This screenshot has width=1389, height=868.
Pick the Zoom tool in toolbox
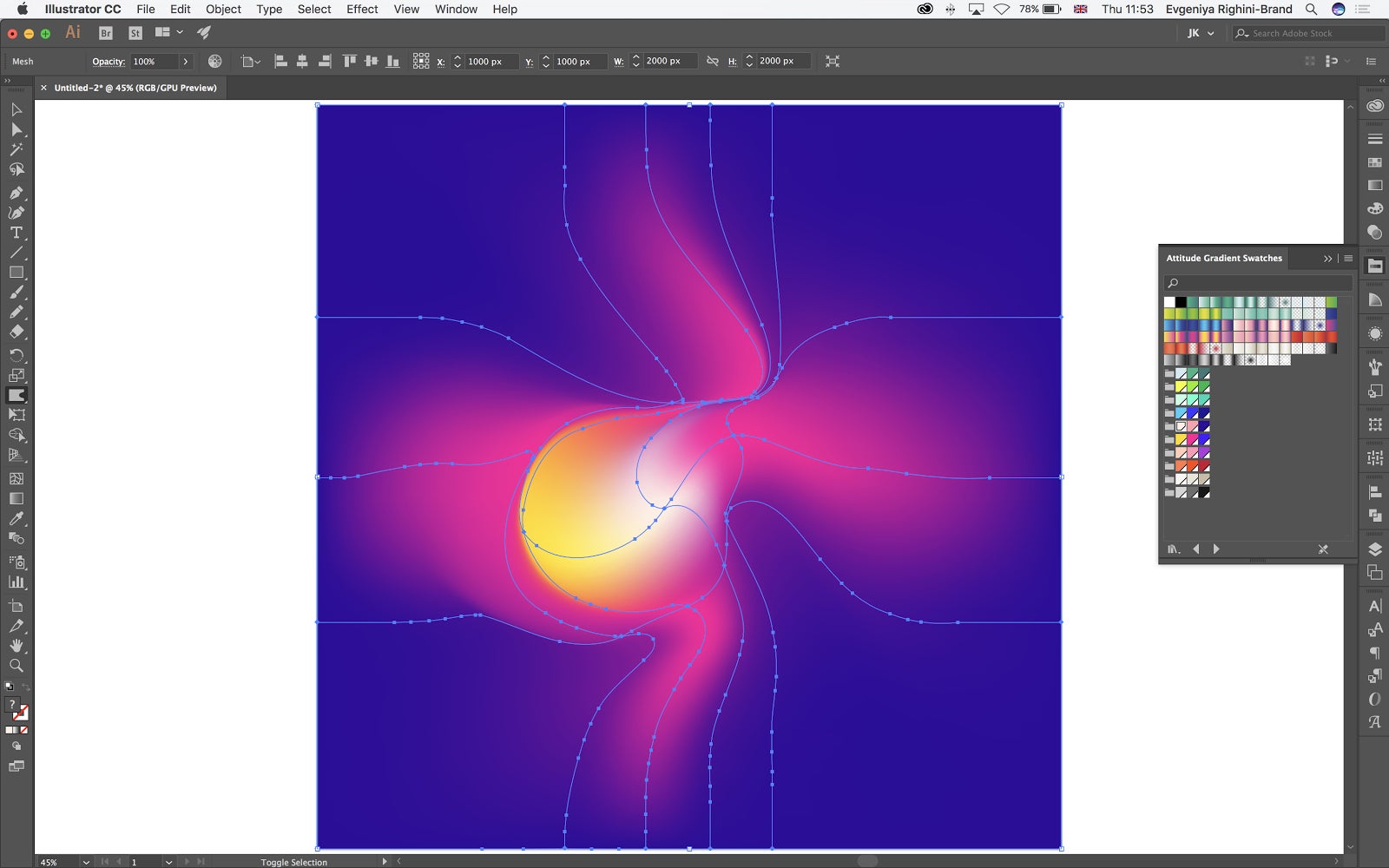(16, 666)
